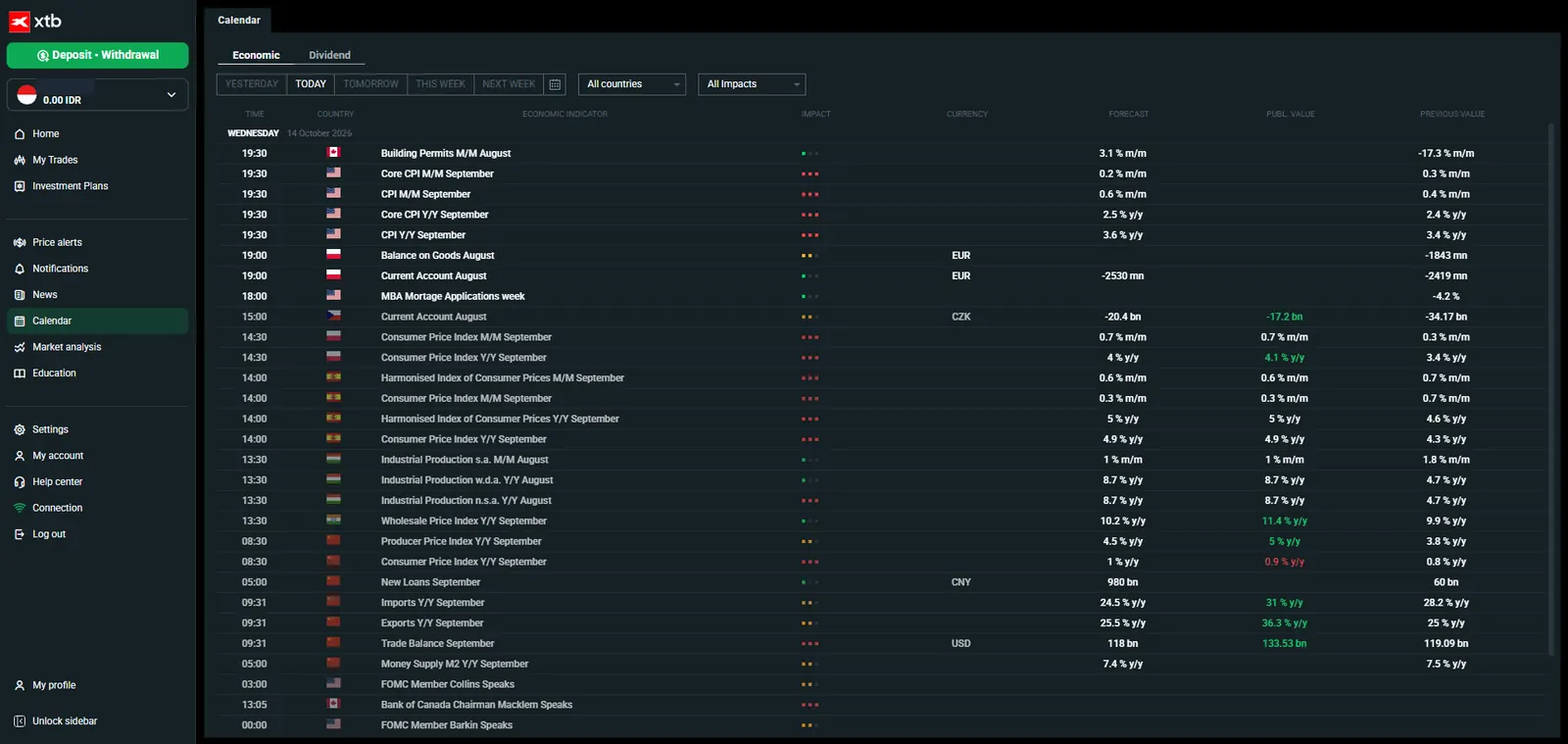Select Core CPI M/M September event
Image resolution: width=1568 pixels, height=744 pixels.
[881, 174]
